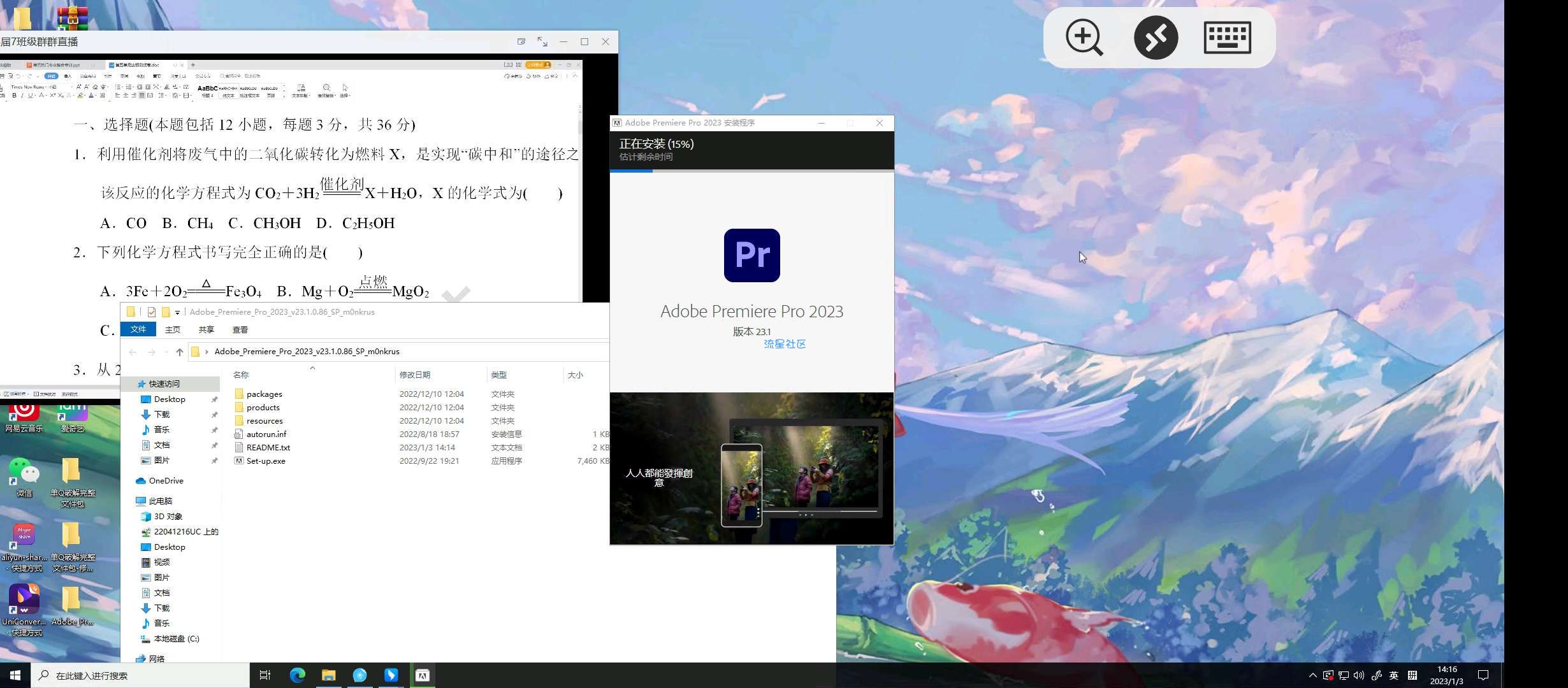Screen dimensions: 1568x688
Task: Go up one folder level in Explorer
Action: coord(180,352)
